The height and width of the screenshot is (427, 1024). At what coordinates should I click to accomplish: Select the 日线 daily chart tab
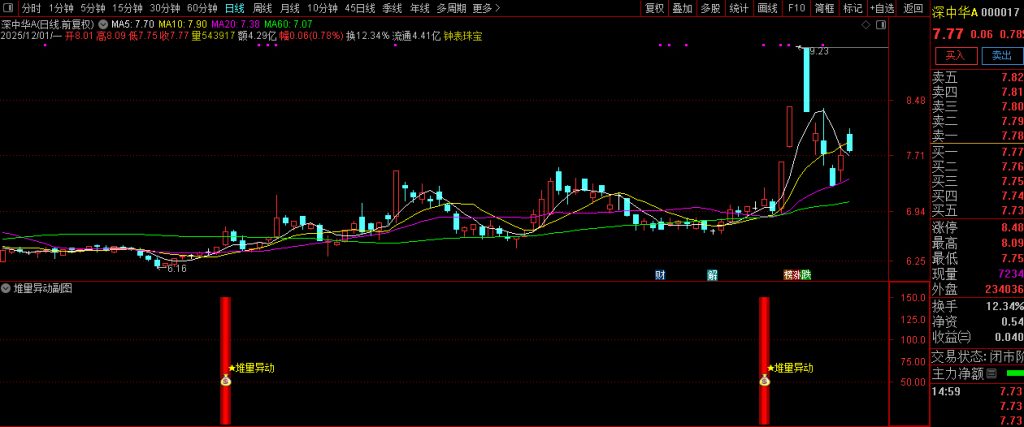pos(234,8)
